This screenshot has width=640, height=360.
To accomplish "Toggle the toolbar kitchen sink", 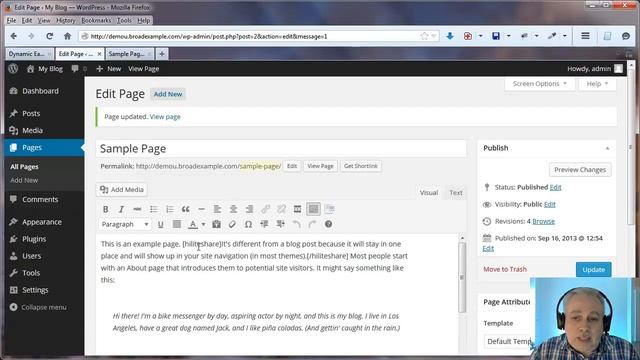I will coord(313,209).
